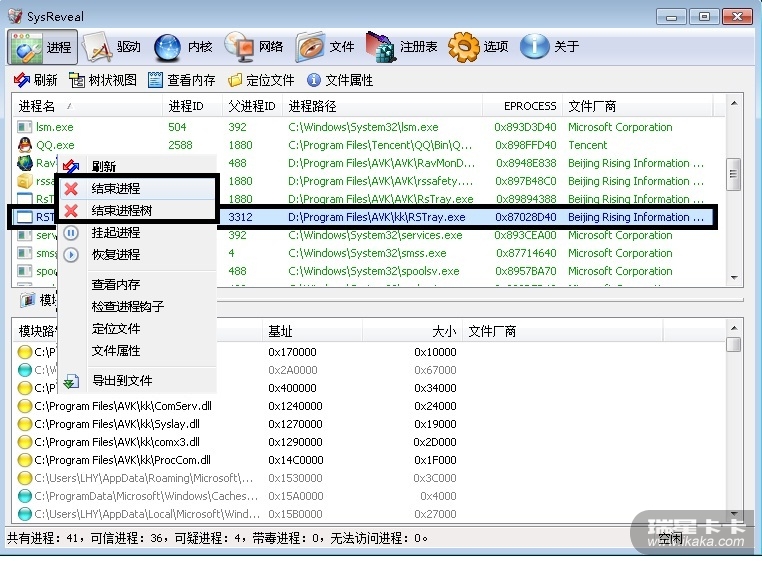Click the teal icon beside ProgramData Caches module
Image resolution: width=762 pixels, height=561 pixels.
coord(24,496)
